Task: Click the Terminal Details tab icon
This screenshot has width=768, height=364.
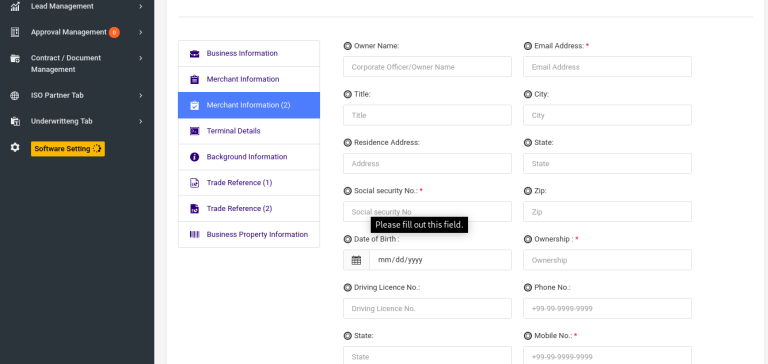Action: [194, 131]
